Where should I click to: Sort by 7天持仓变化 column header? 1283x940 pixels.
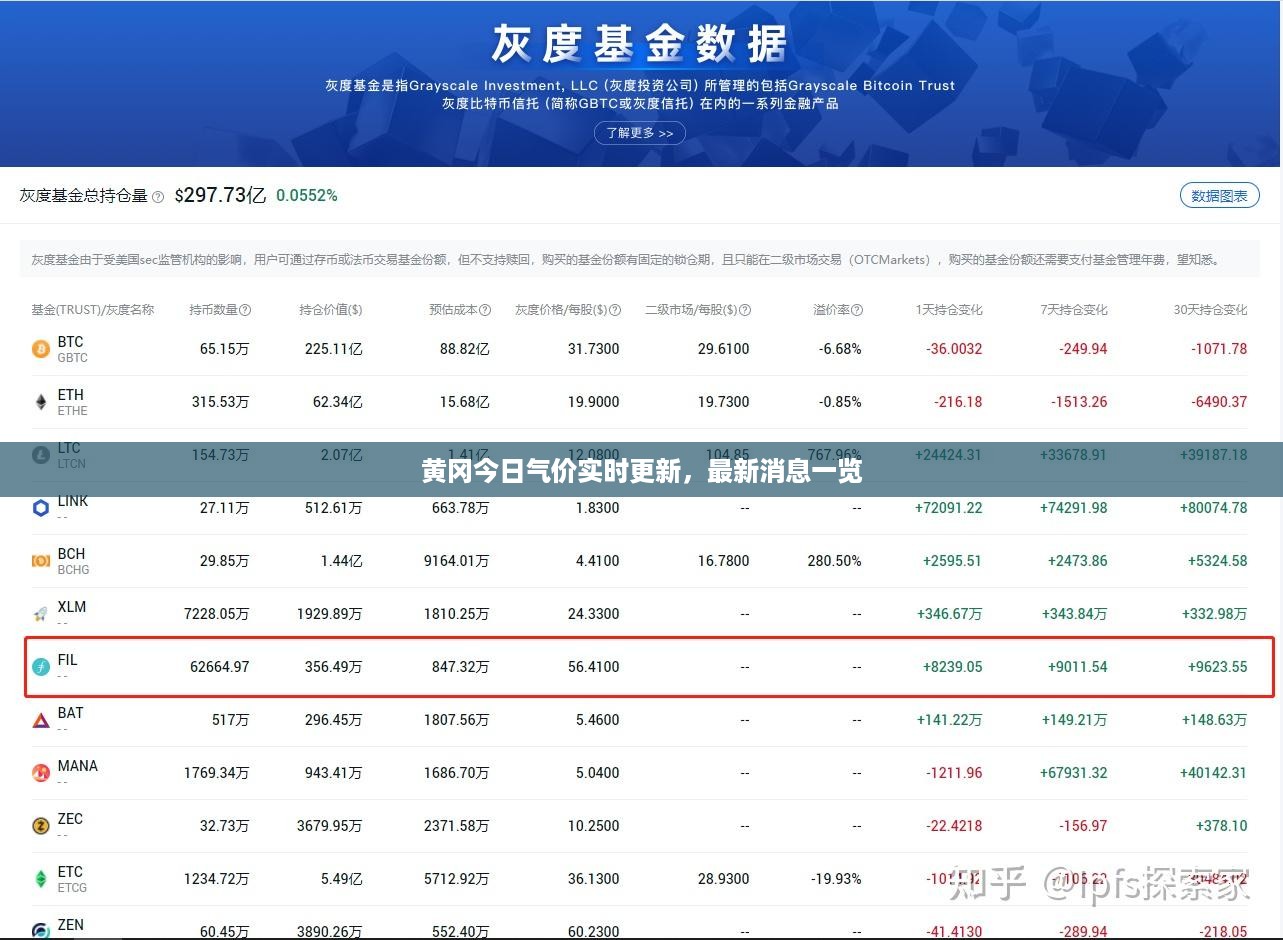click(1074, 310)
